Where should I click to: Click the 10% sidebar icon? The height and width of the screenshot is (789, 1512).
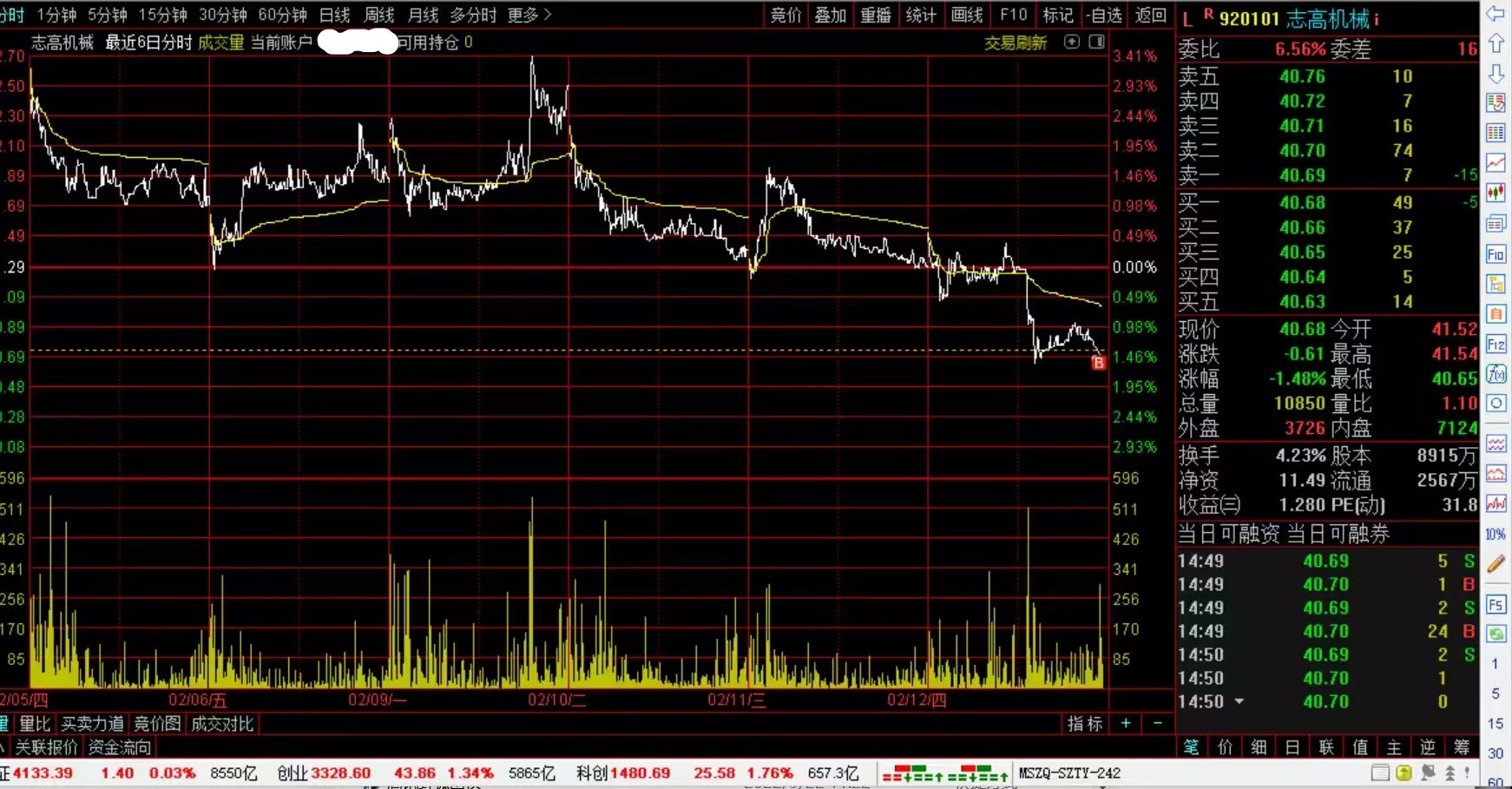tap(1496, 534)
